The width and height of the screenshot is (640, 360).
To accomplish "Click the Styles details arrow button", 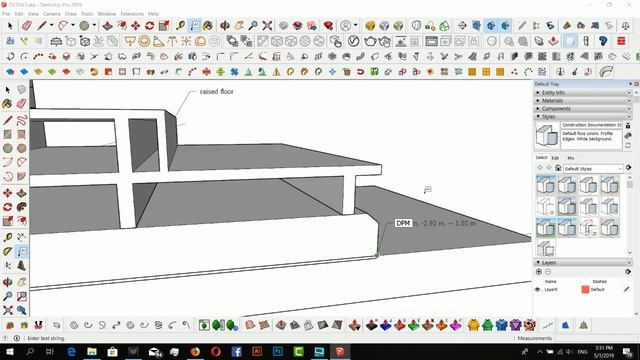I will [x=628, y=167].
